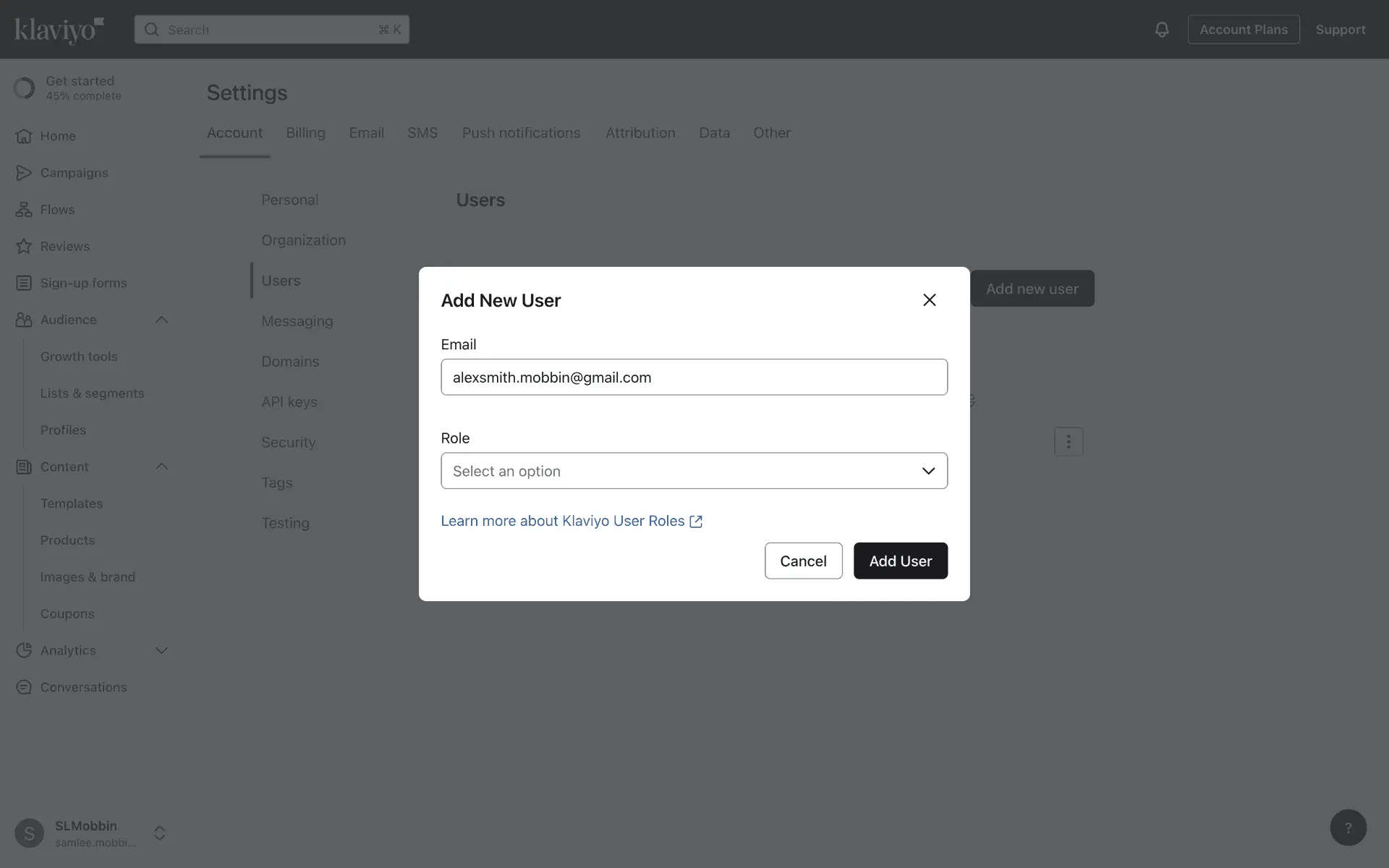This screenshot has height=868, width=1389.
Task: Expand the Analytics section chevron
Action: coord(161,650)
